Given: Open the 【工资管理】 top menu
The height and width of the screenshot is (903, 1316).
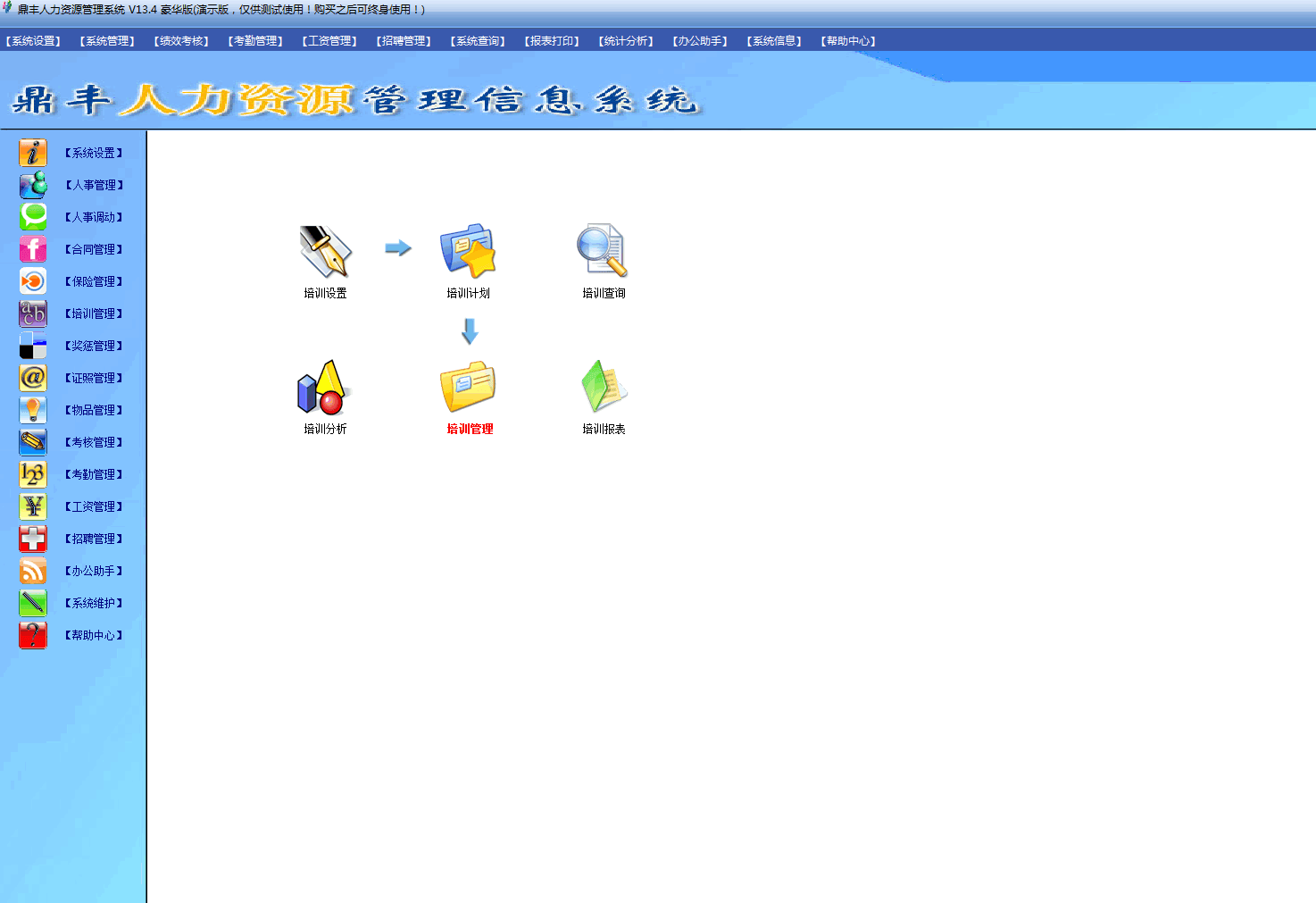Looking at the screenshot, I should tap(329, 41).
